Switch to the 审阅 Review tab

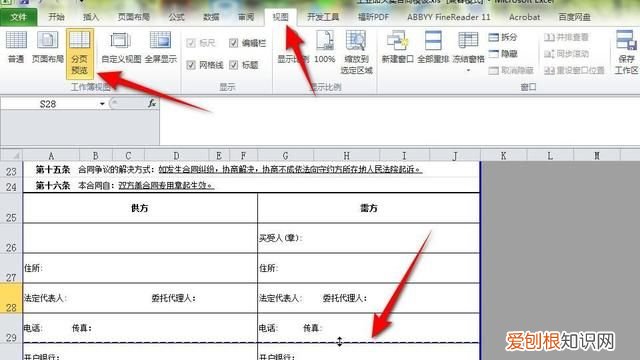pos(246,17)
